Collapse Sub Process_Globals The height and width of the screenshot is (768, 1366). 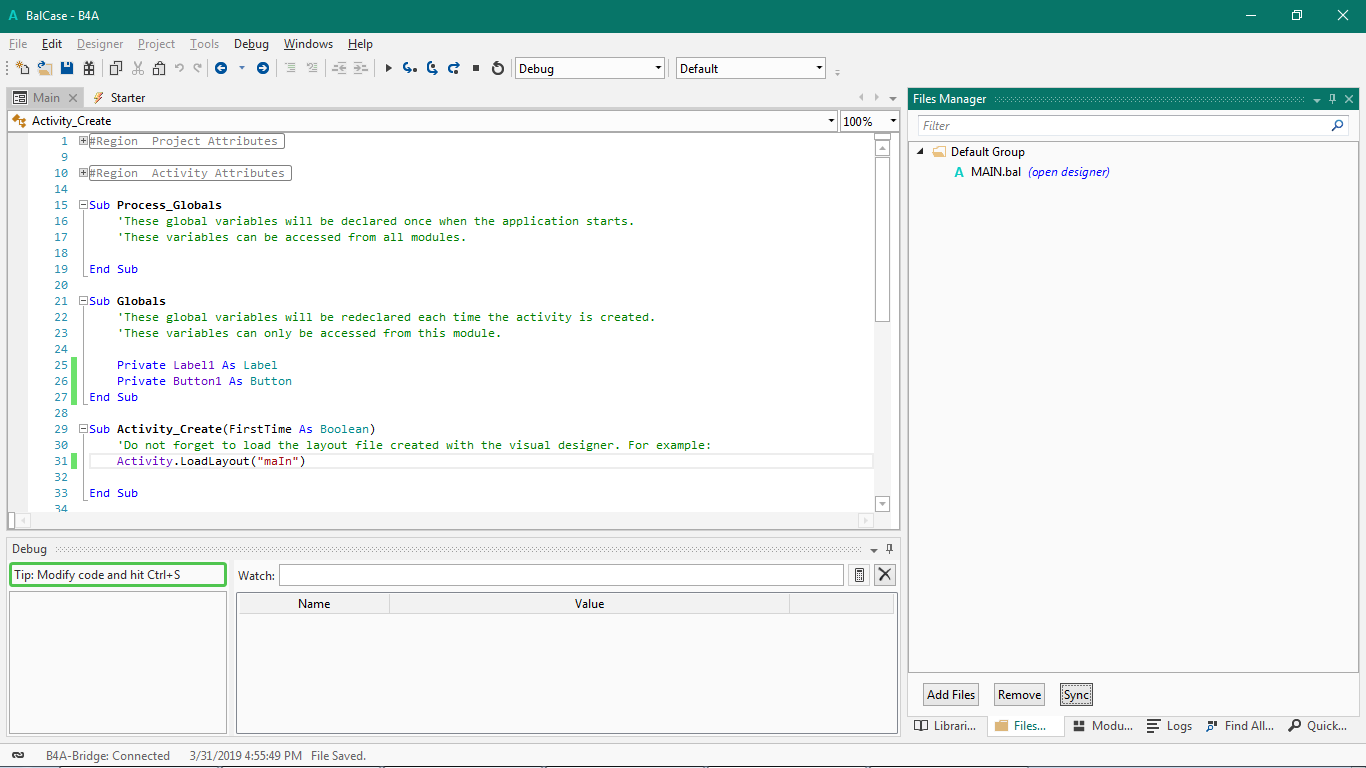(84, 205)
